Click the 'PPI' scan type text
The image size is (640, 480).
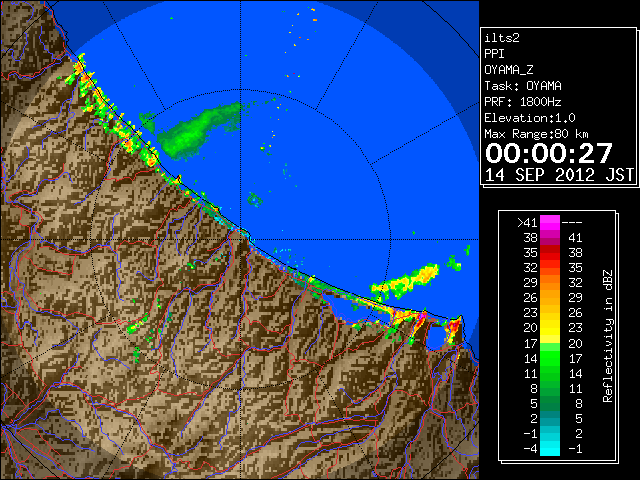point(494,54)
